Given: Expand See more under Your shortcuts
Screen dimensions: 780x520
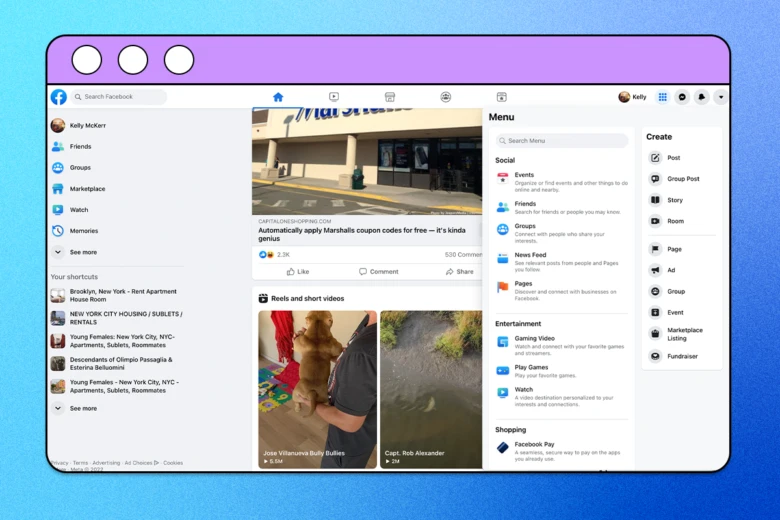Looking at the screenshot, I should pyautogui.click(x=74, y=408).
